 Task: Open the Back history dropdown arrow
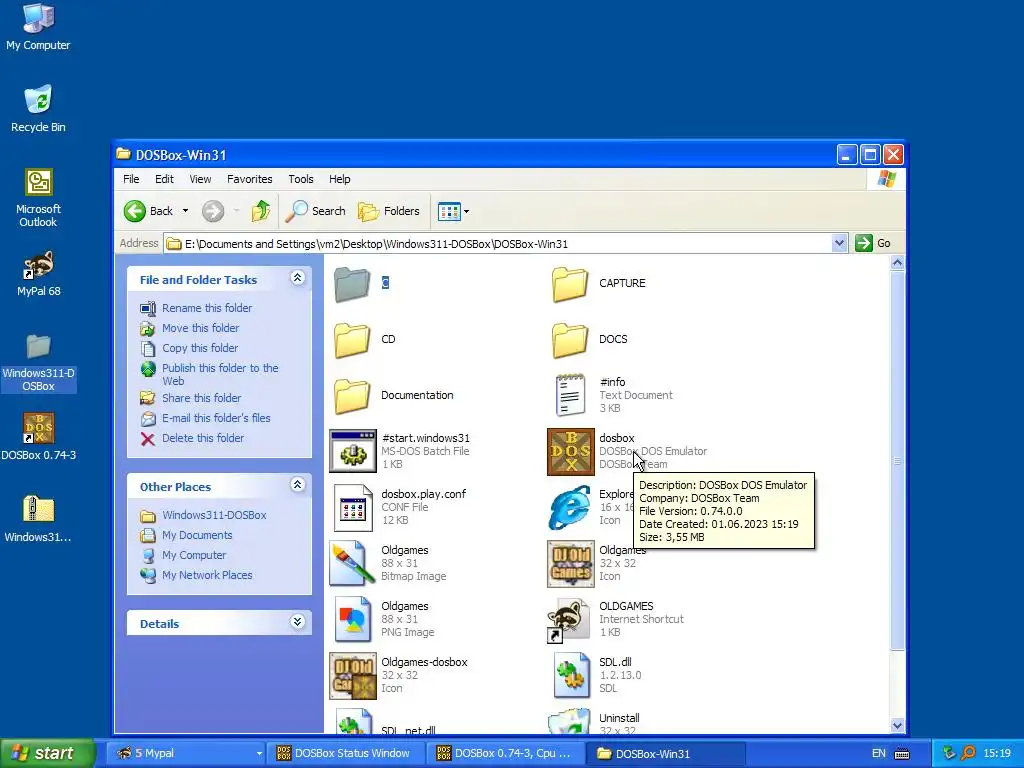185,211
